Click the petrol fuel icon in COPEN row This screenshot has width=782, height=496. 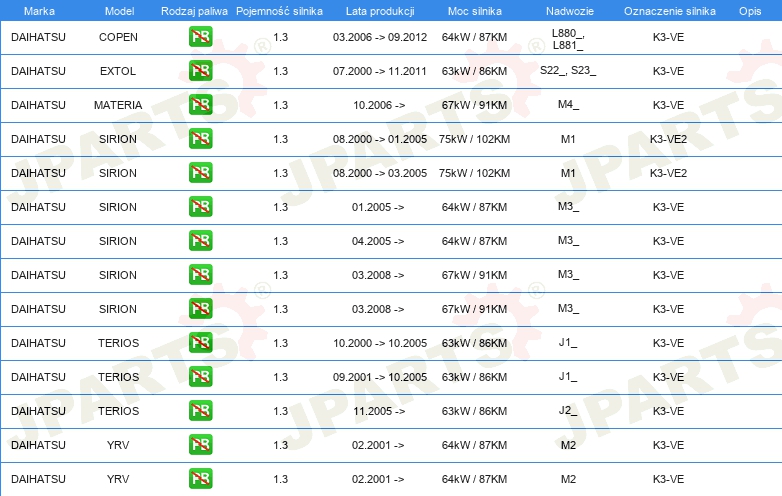coord(200,37)
